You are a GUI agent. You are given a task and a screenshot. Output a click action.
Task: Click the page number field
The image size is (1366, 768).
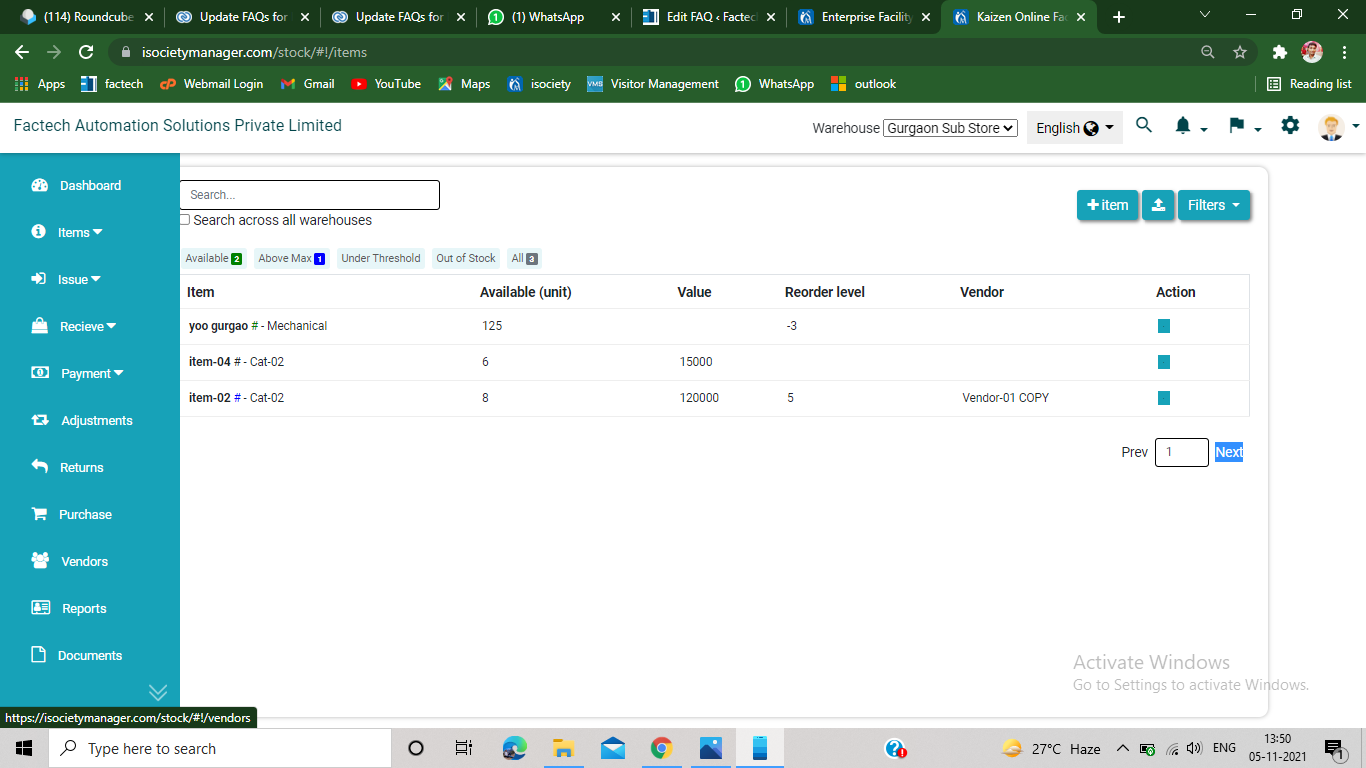click(1182, 452)
